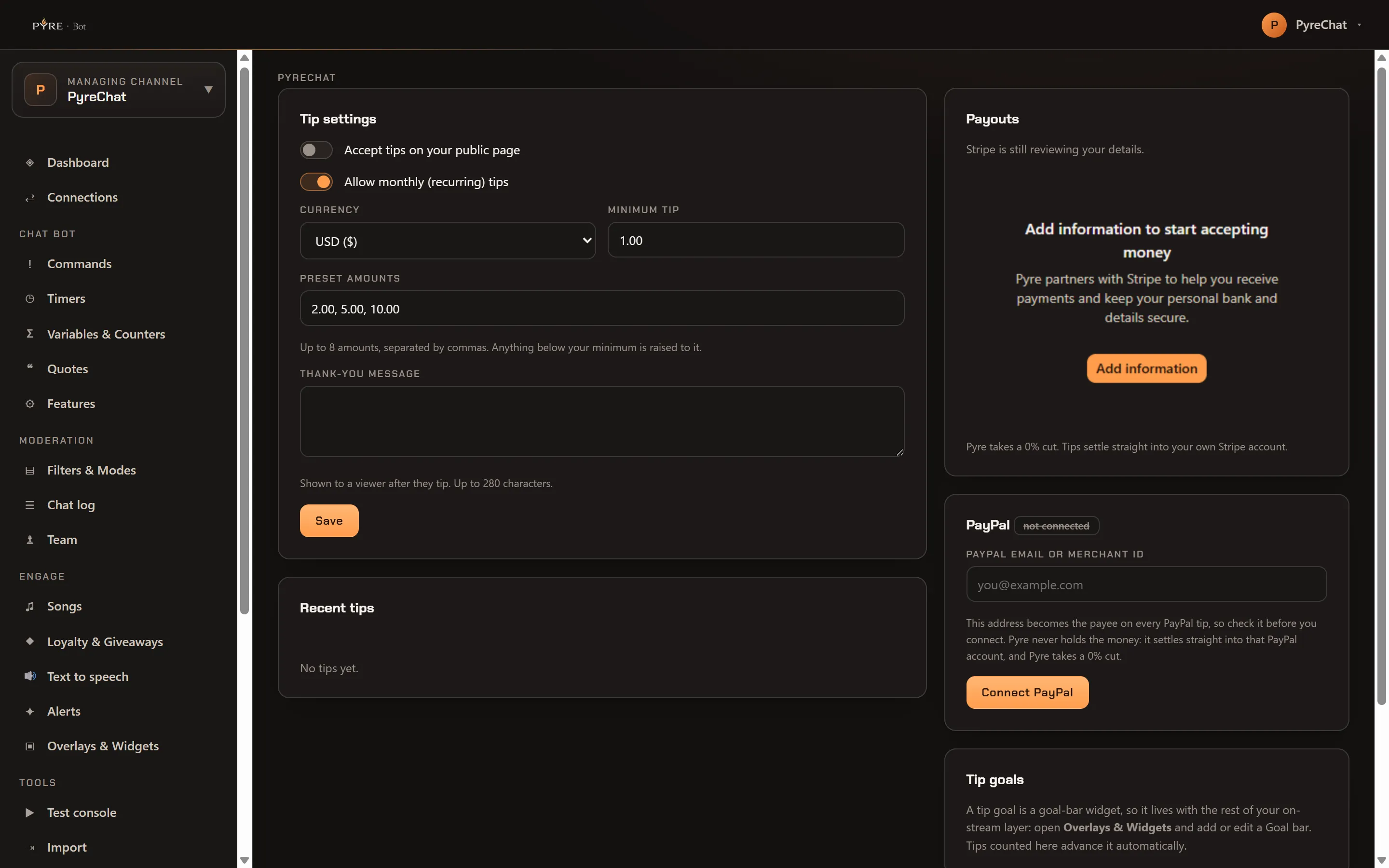
Task: Click the PyreChat channel P badge
Action: point(40,90)
